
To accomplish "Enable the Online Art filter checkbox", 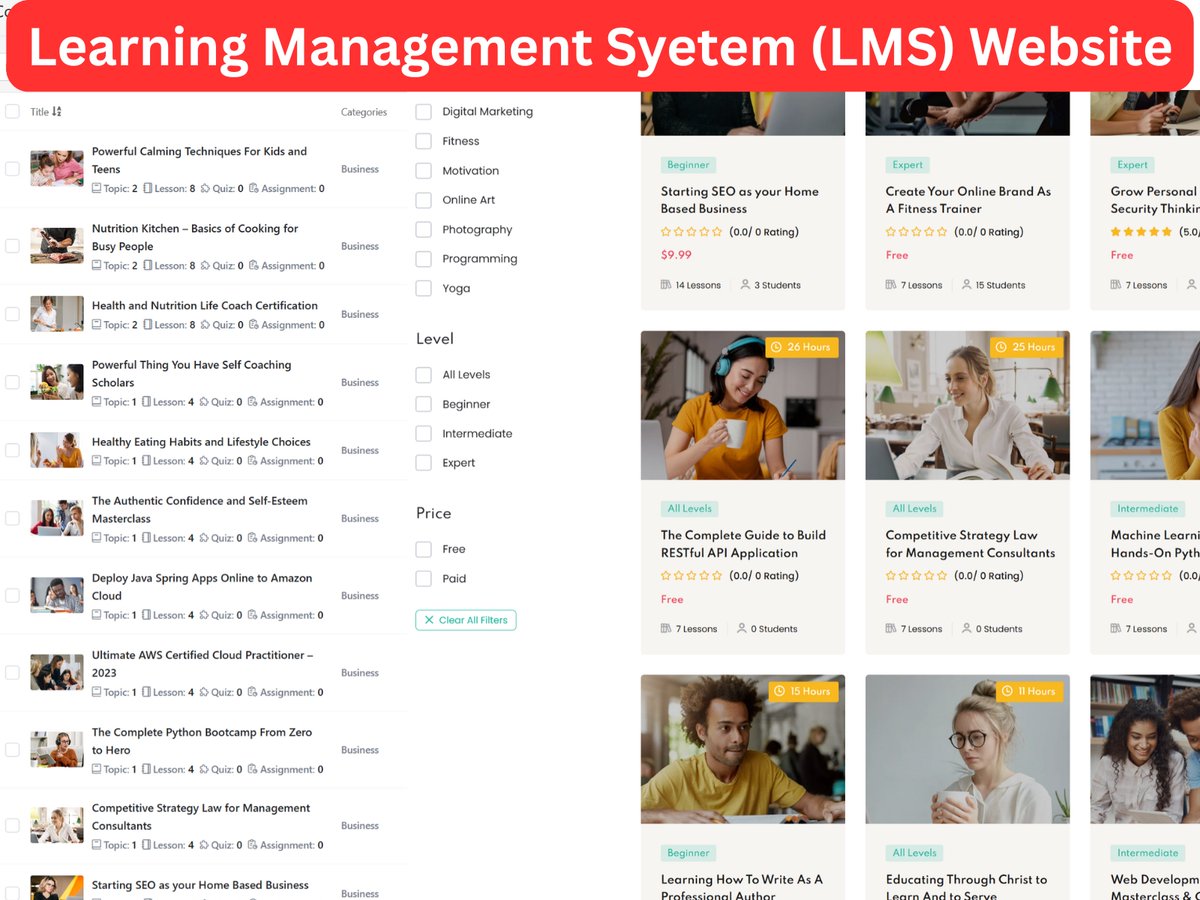I will 424,200.
